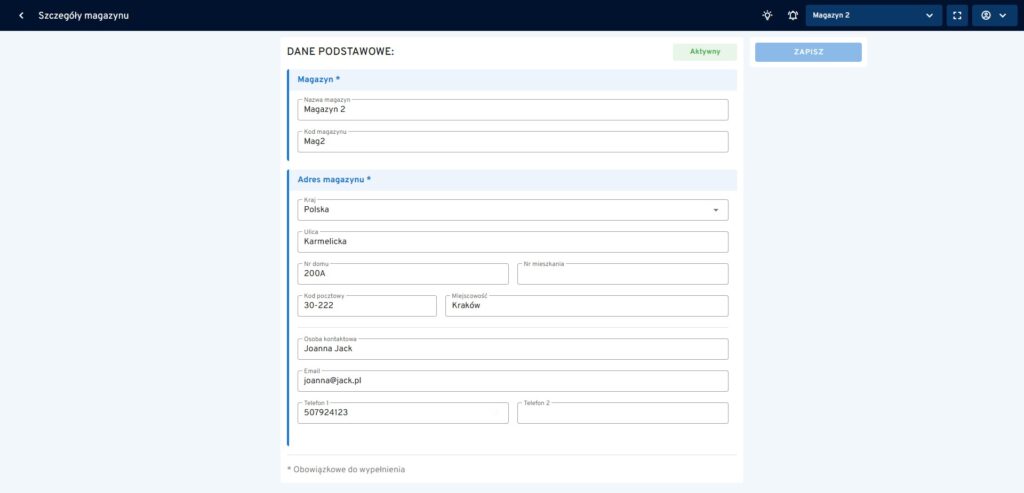Select the empty Telefon 2 field
1024x493 pixels.
(x=622, y=413)
